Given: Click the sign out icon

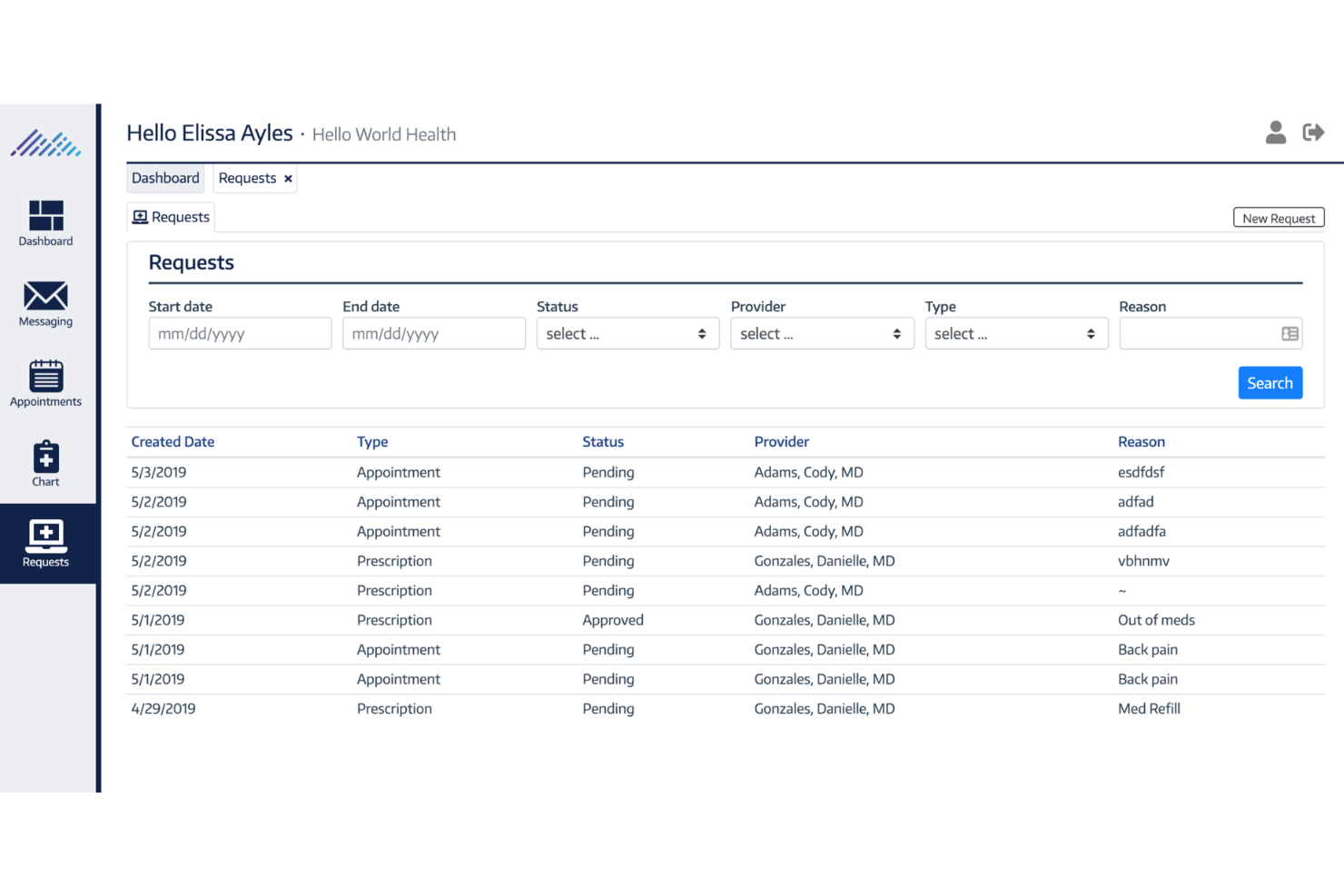Looking at the screenshot, I should click(1313, 132).
